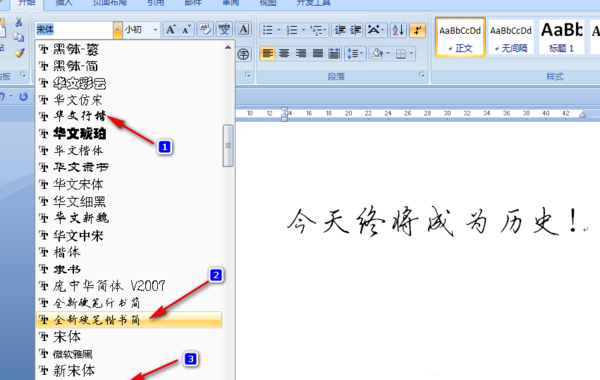Click the Sort A-Z icon
Viewport: 600px width, 380px height.
(x=398, y=30)
